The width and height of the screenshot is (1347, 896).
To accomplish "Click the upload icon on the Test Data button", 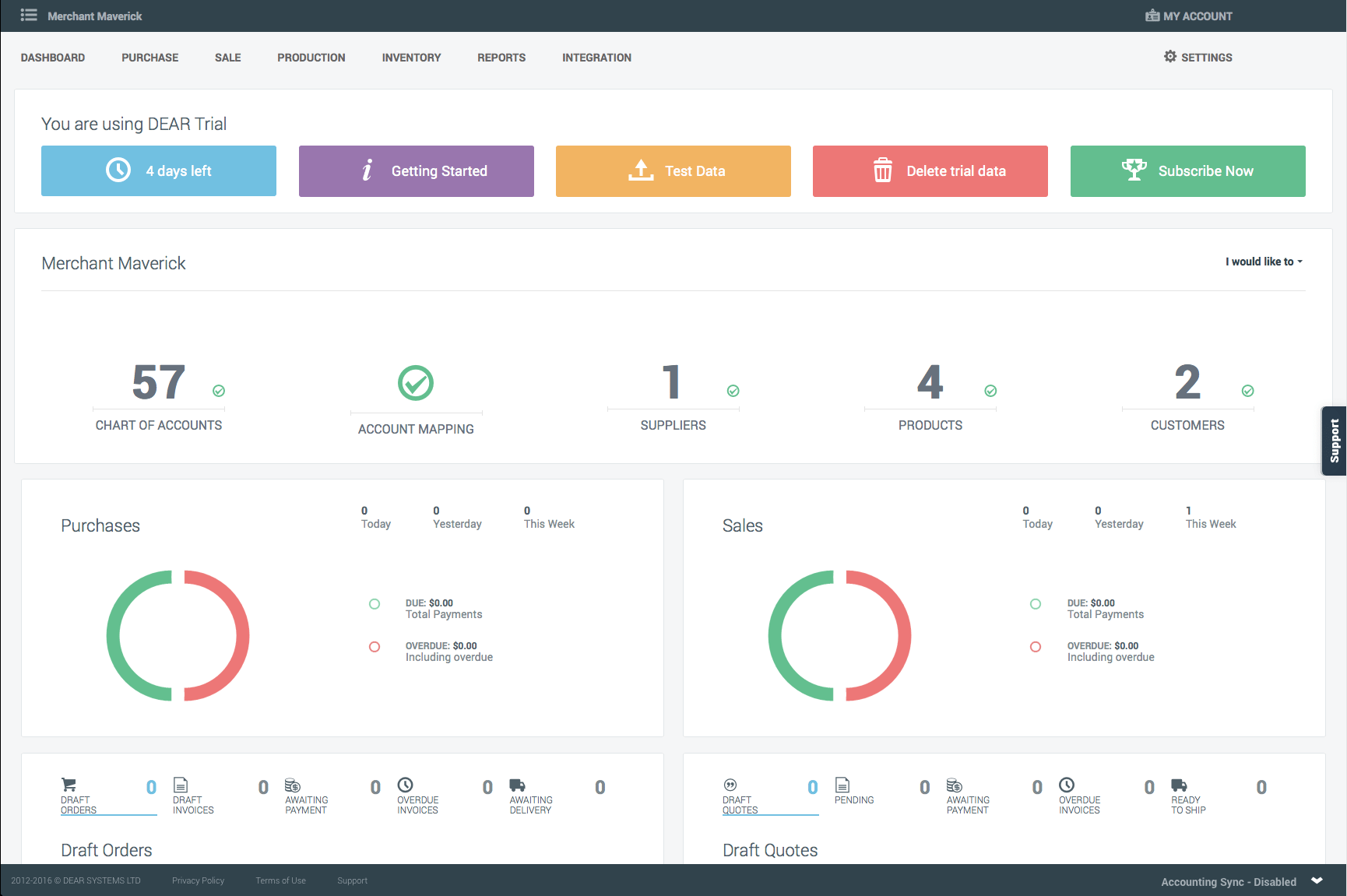I will click(641, 170).
